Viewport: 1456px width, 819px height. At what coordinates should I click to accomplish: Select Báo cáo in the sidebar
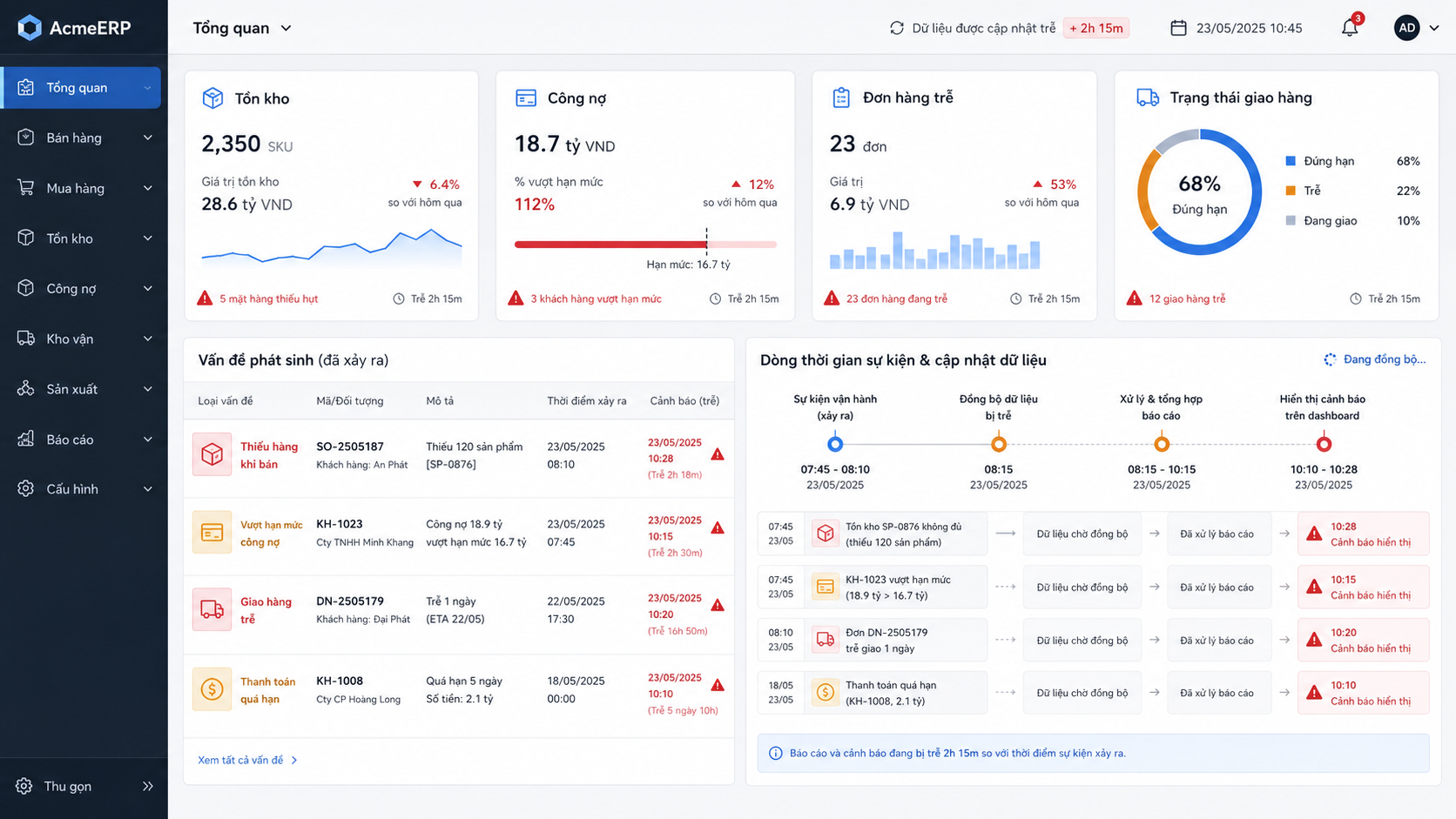[x=84, y=440]
